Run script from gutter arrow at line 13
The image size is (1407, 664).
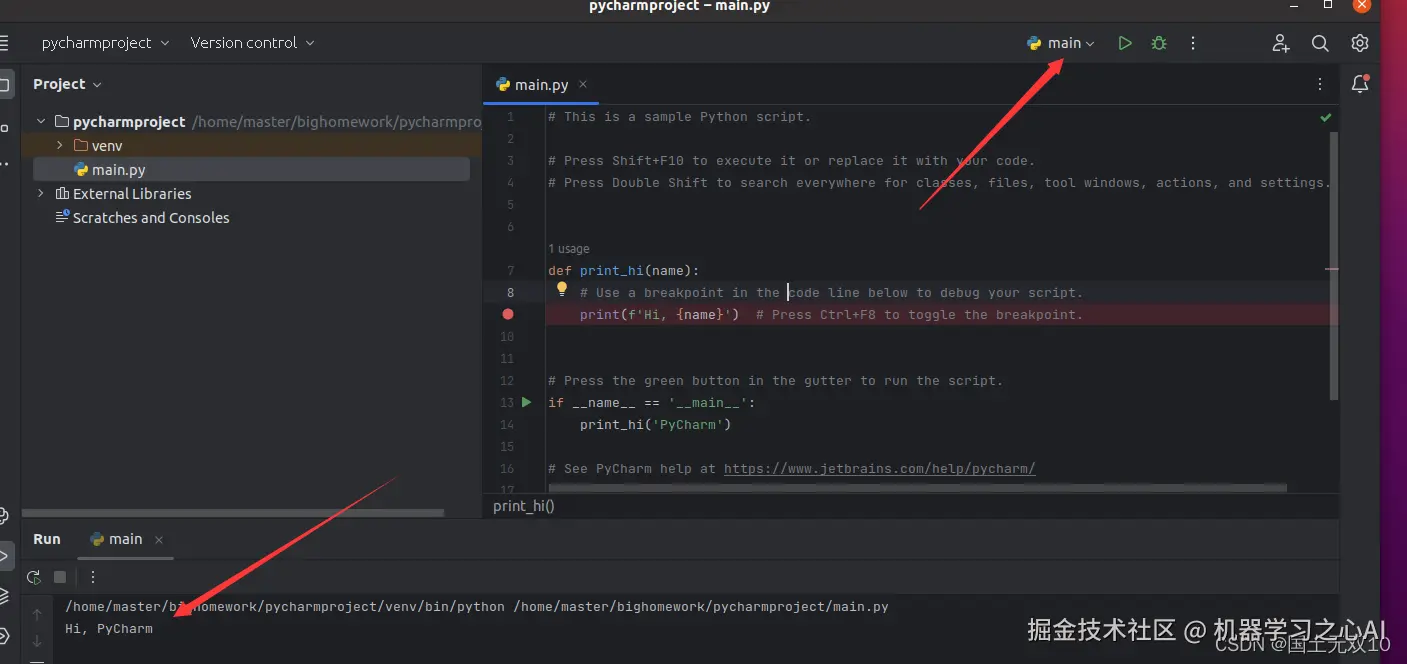[527, 402]
